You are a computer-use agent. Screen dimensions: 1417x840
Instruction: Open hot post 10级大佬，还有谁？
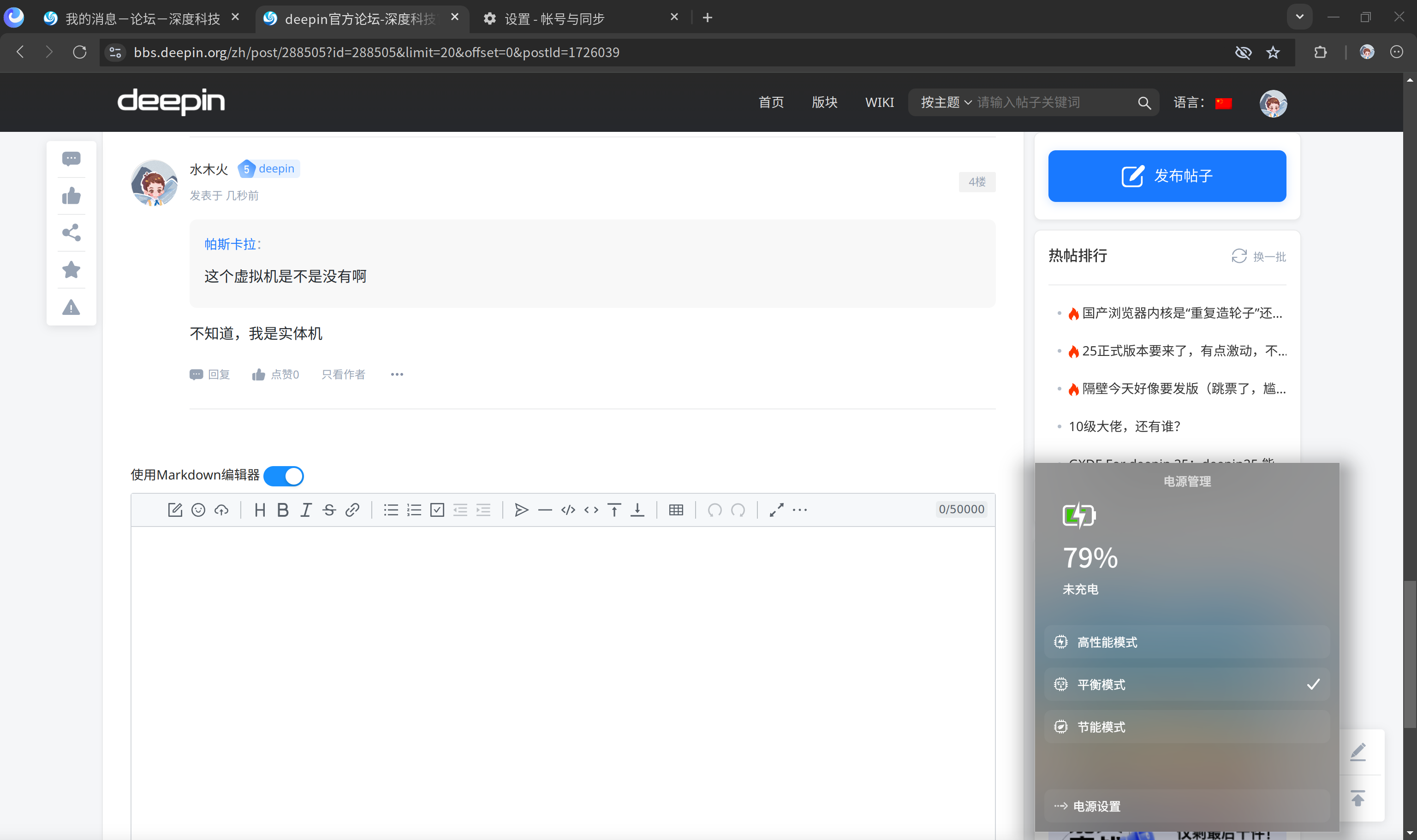click(x=1124, y=426)
